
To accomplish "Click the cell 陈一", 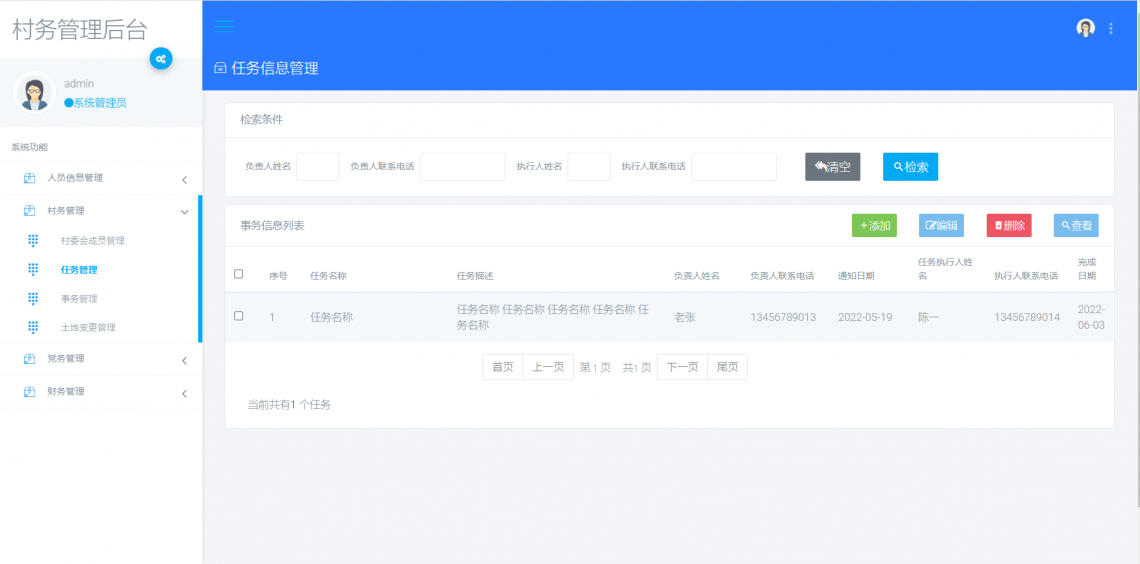I will pyautogui.click(x=929, y=318).
